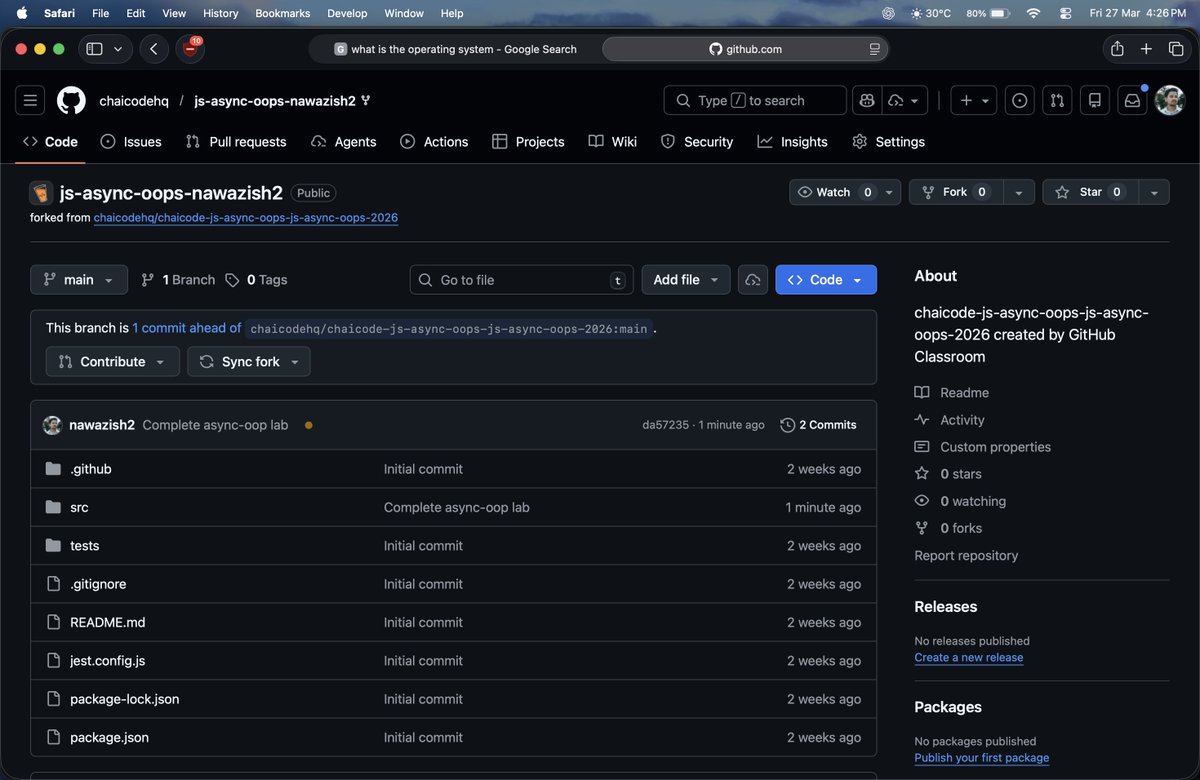The width and height of the screenshot is (1200, 780).
Task: Open Safari Bookmarks menu
Action: 283,13
